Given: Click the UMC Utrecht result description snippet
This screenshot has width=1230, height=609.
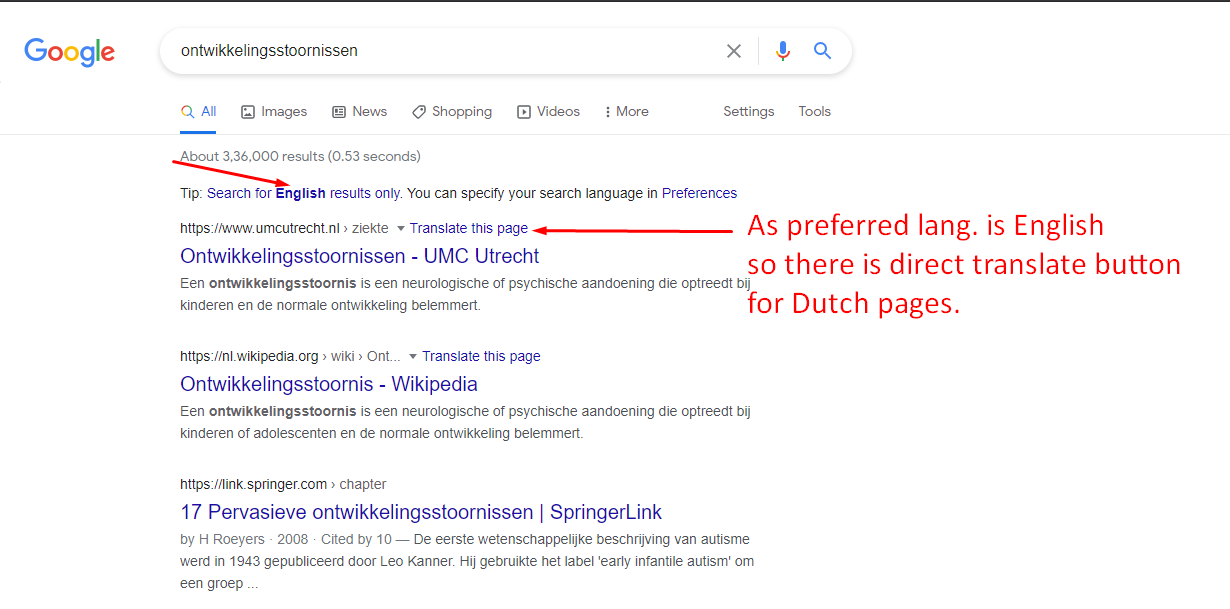Looking at the screenshot, I should [x=465, y=294].
